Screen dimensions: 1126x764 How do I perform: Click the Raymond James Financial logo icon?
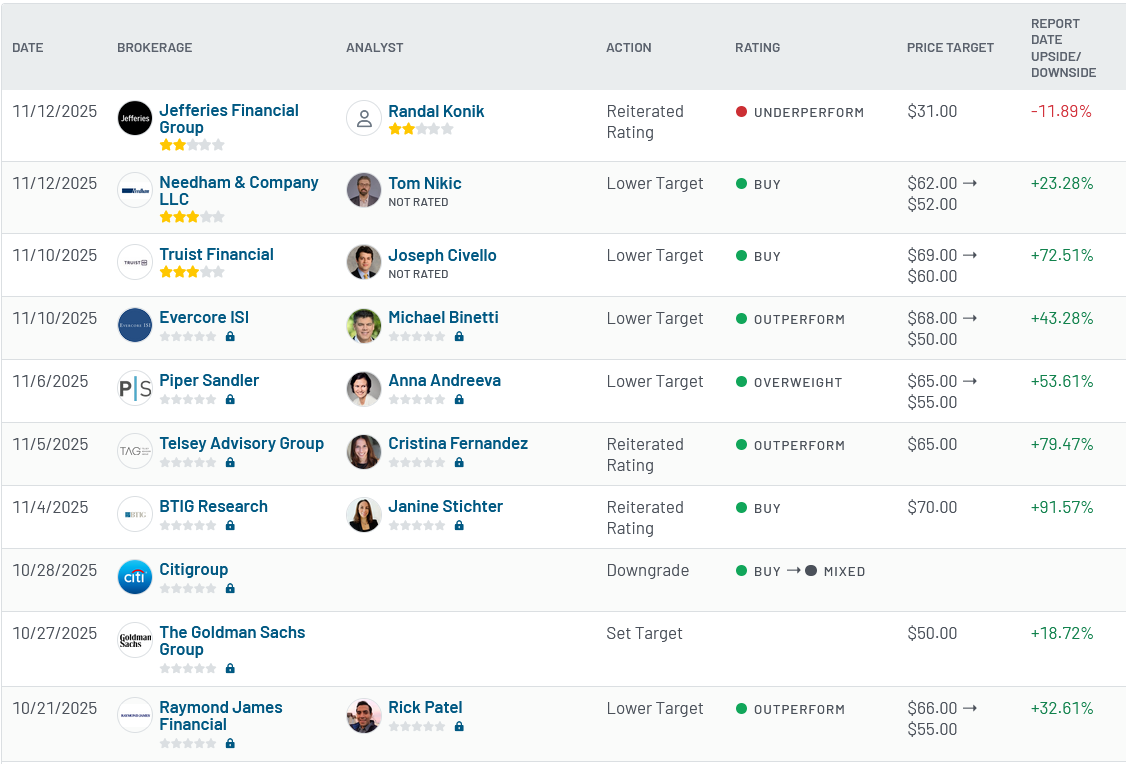point(135,715)
